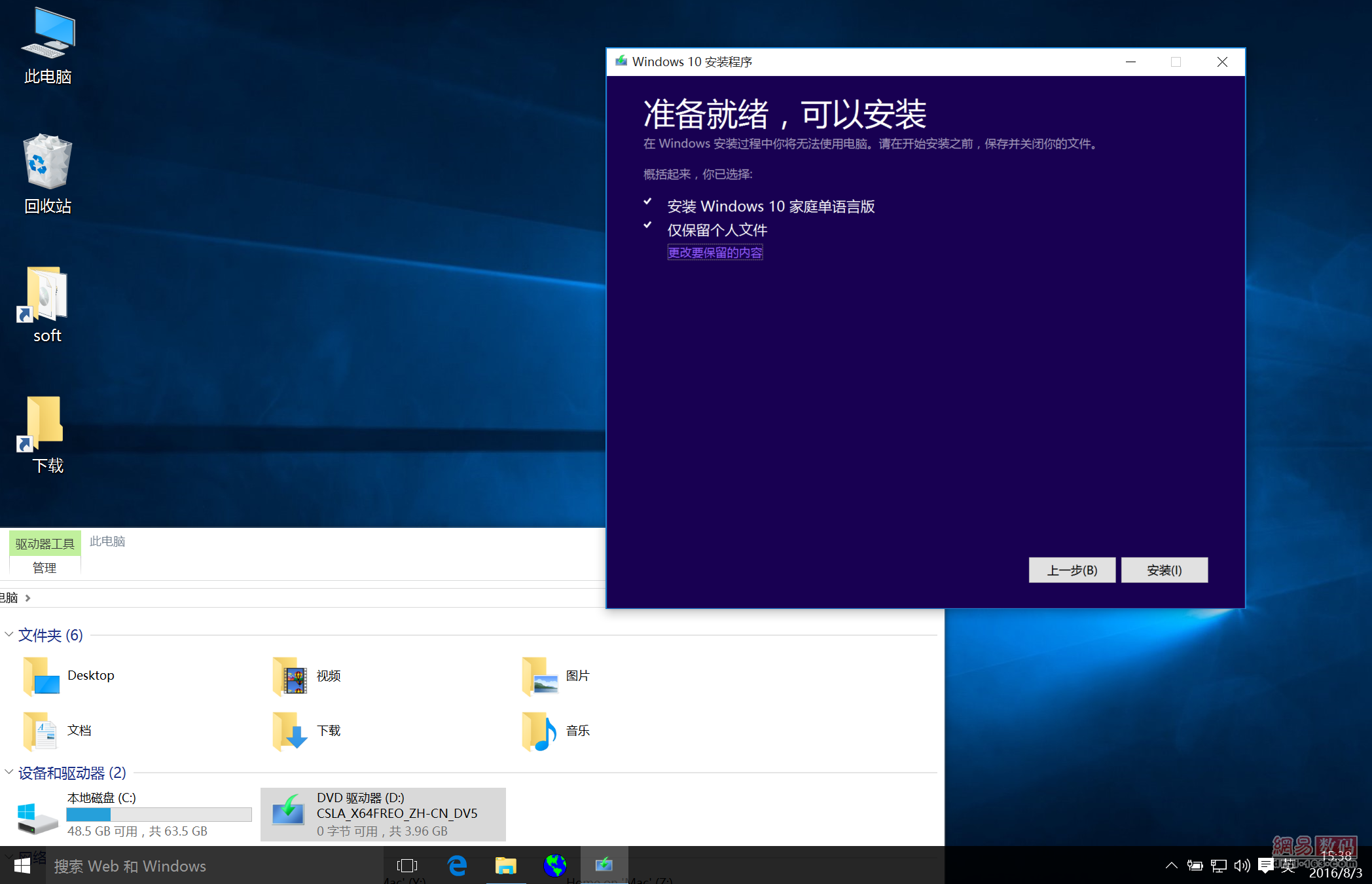Viewport: 1372px width, 884px height.
Task: Click the volume speaker tray icon
Action: pos(1242,866)
